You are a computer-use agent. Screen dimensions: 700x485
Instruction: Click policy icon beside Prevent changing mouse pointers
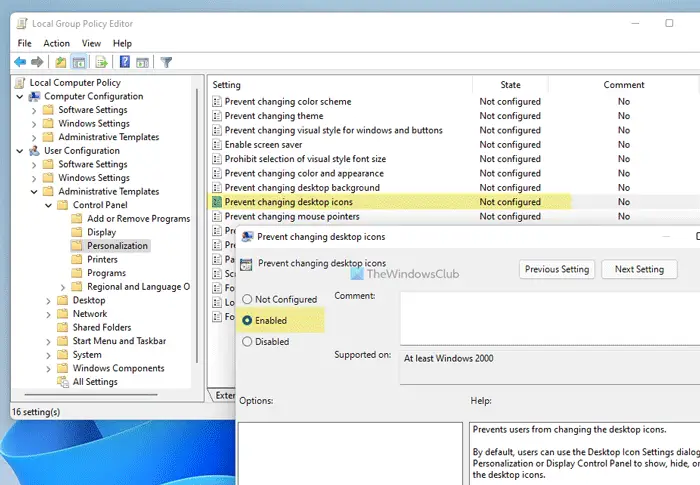point(217,217)
